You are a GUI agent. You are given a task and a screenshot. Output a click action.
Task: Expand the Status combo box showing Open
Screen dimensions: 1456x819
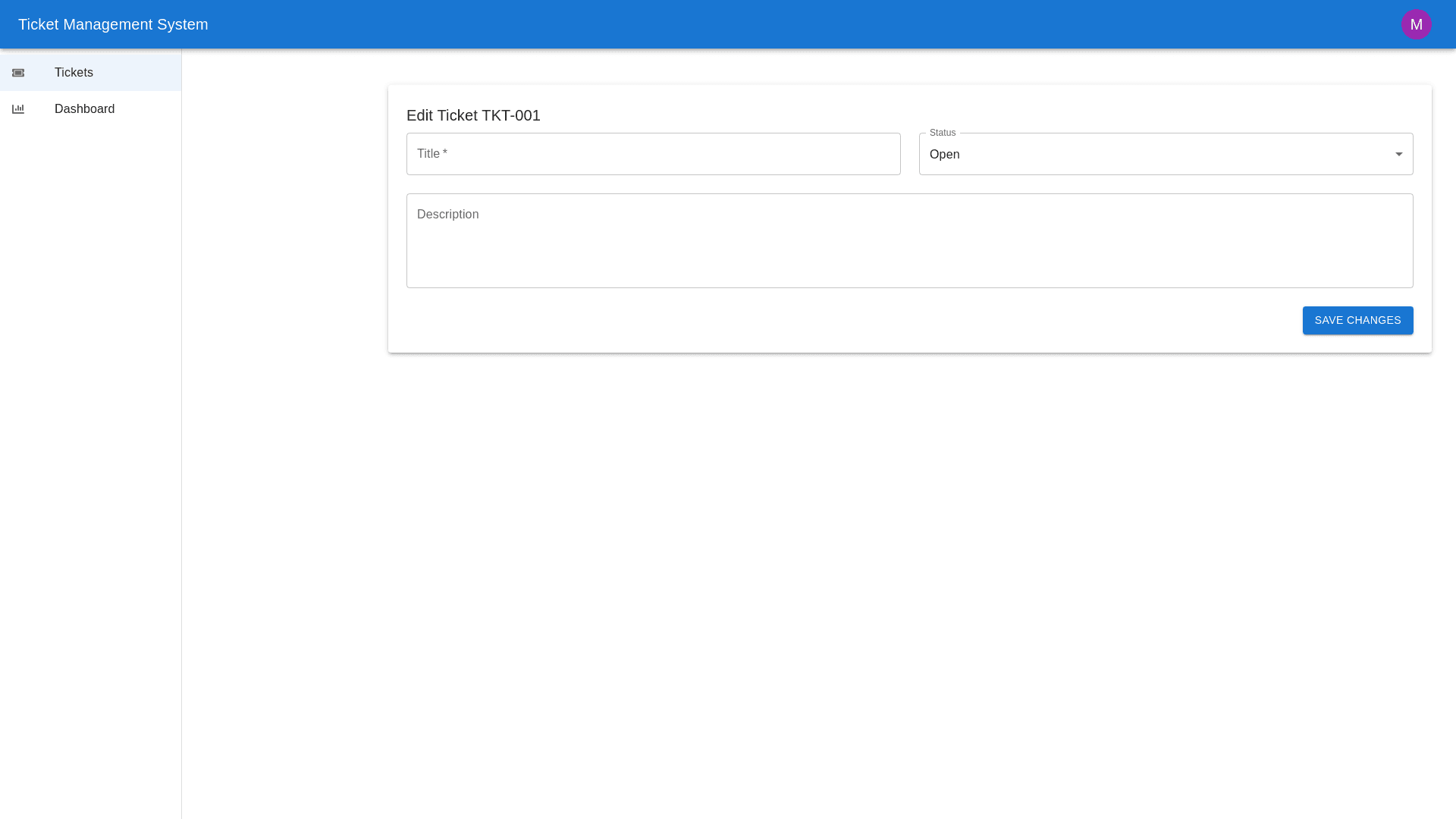click(1165, 154)
